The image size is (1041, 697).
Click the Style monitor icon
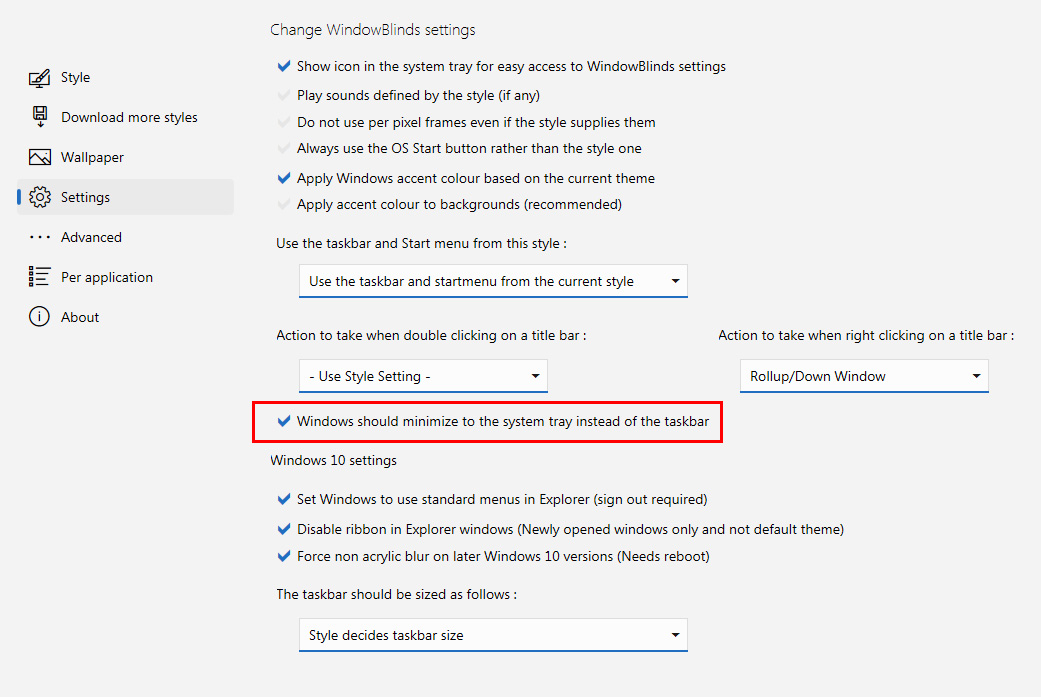40,78
